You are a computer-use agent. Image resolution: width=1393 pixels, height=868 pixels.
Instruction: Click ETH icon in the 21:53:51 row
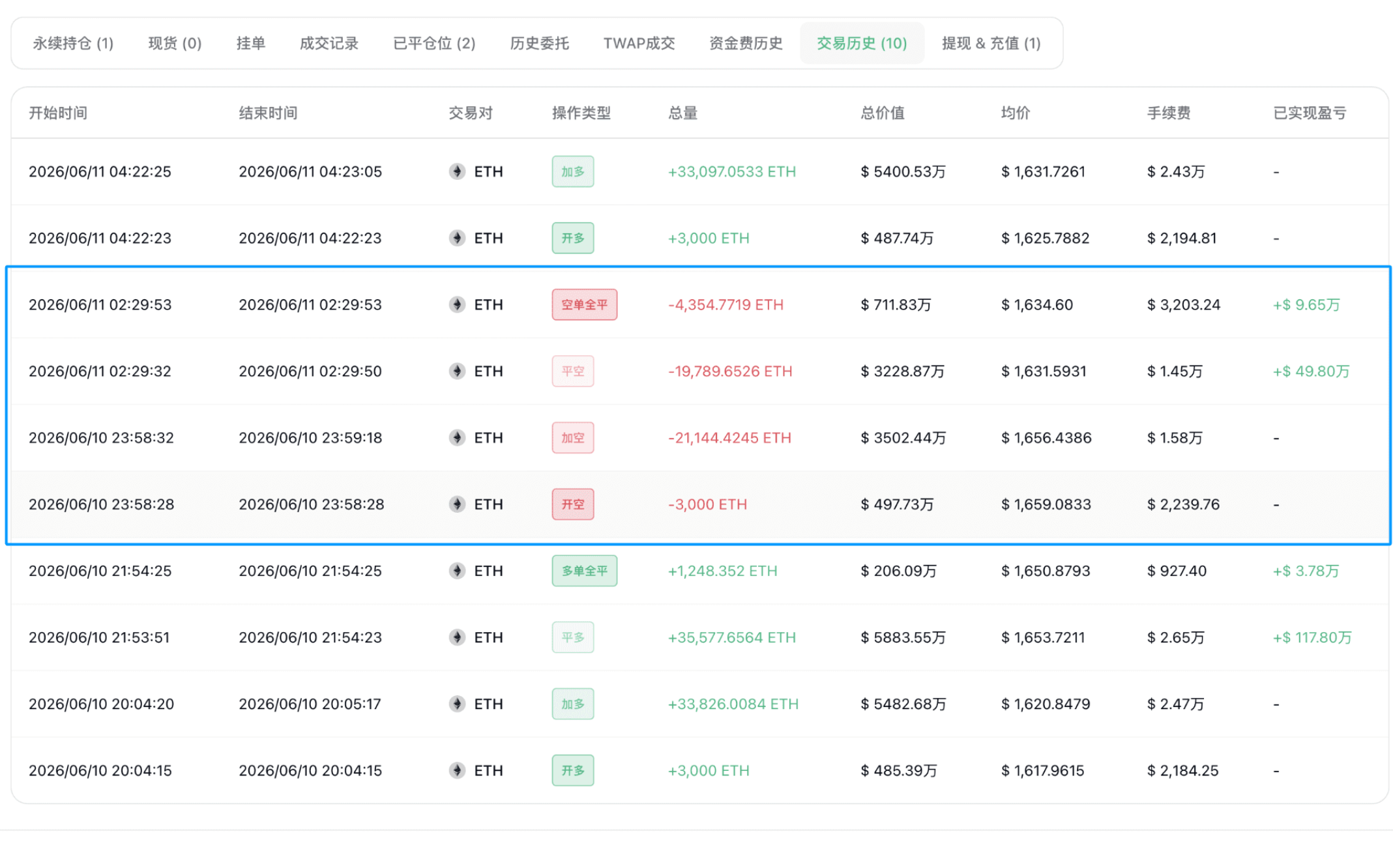457,637
